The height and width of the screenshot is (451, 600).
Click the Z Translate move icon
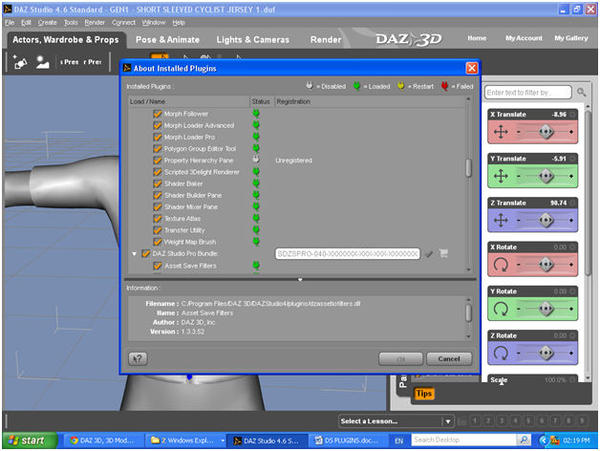[501, 220]
